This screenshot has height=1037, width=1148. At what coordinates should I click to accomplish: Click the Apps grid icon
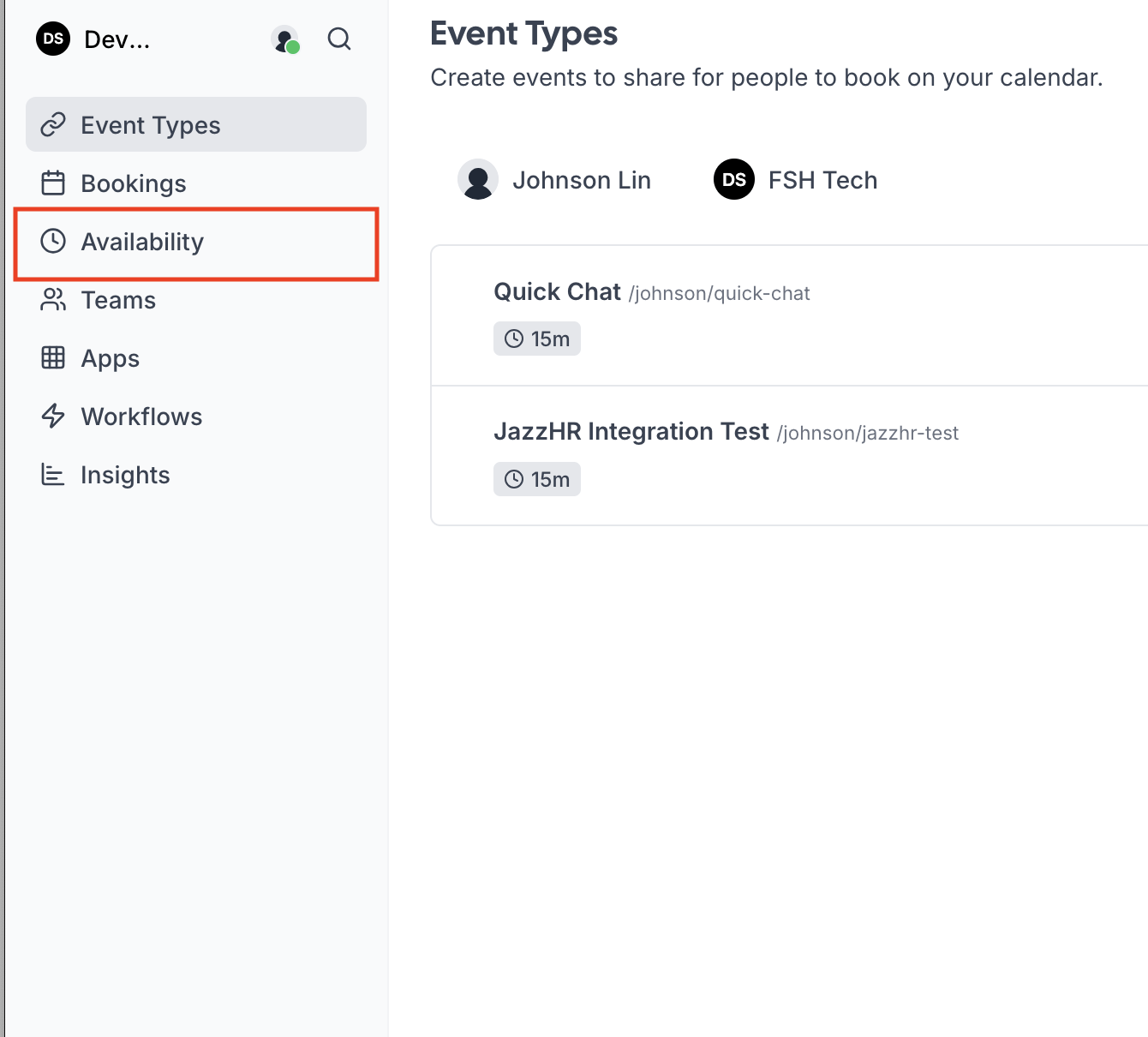[x=53, y=358]
